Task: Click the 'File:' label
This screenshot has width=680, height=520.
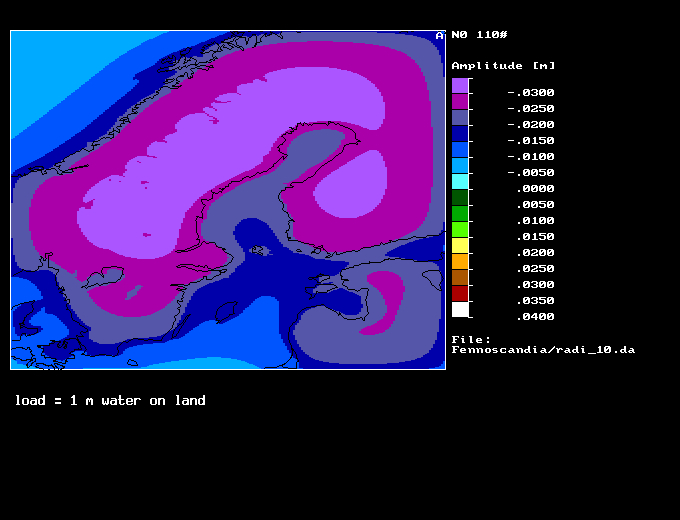Action: click(x=471, y=339)
